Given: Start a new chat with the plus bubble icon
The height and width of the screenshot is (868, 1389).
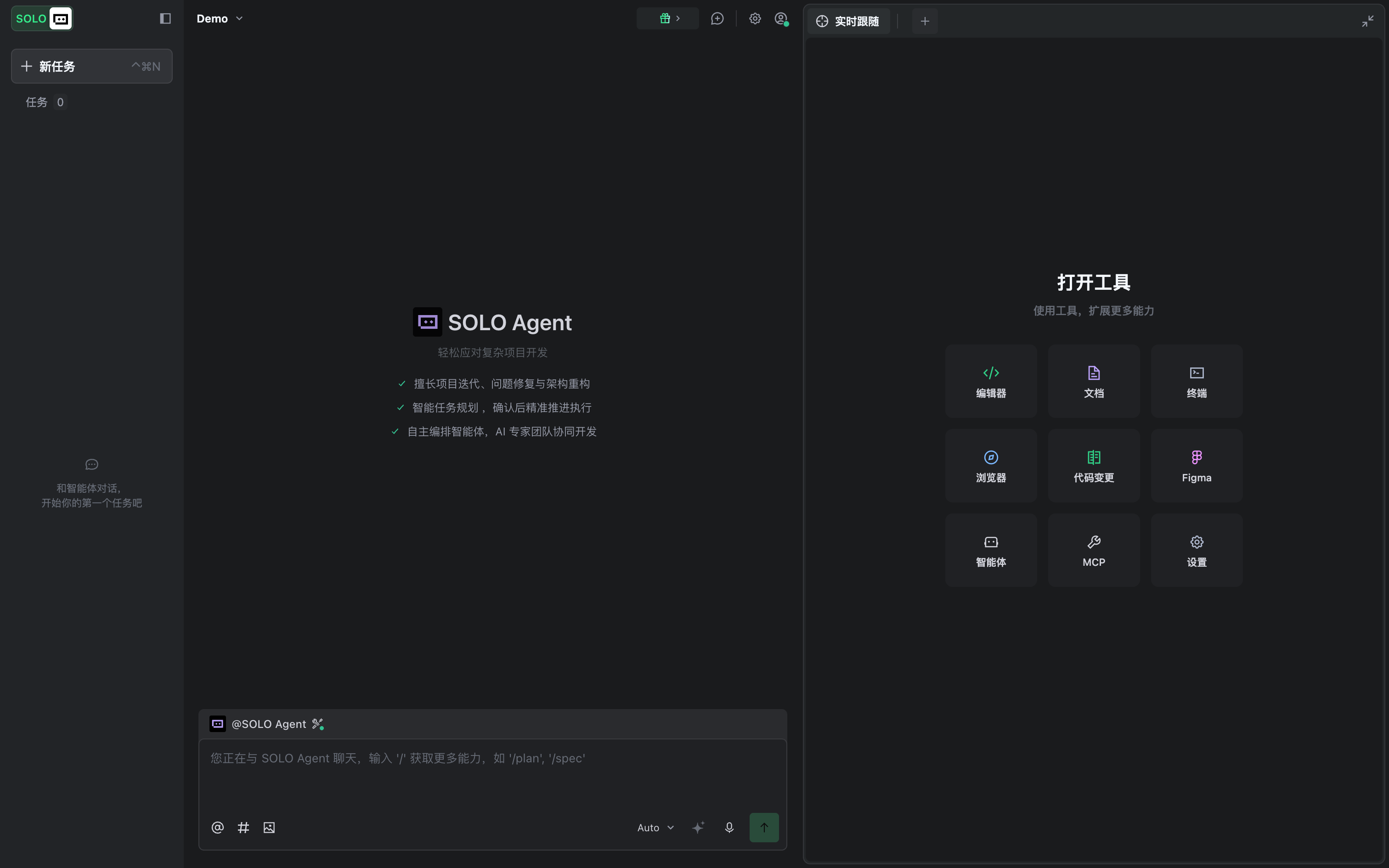Looking at the screenshot, I should (717, 19).
